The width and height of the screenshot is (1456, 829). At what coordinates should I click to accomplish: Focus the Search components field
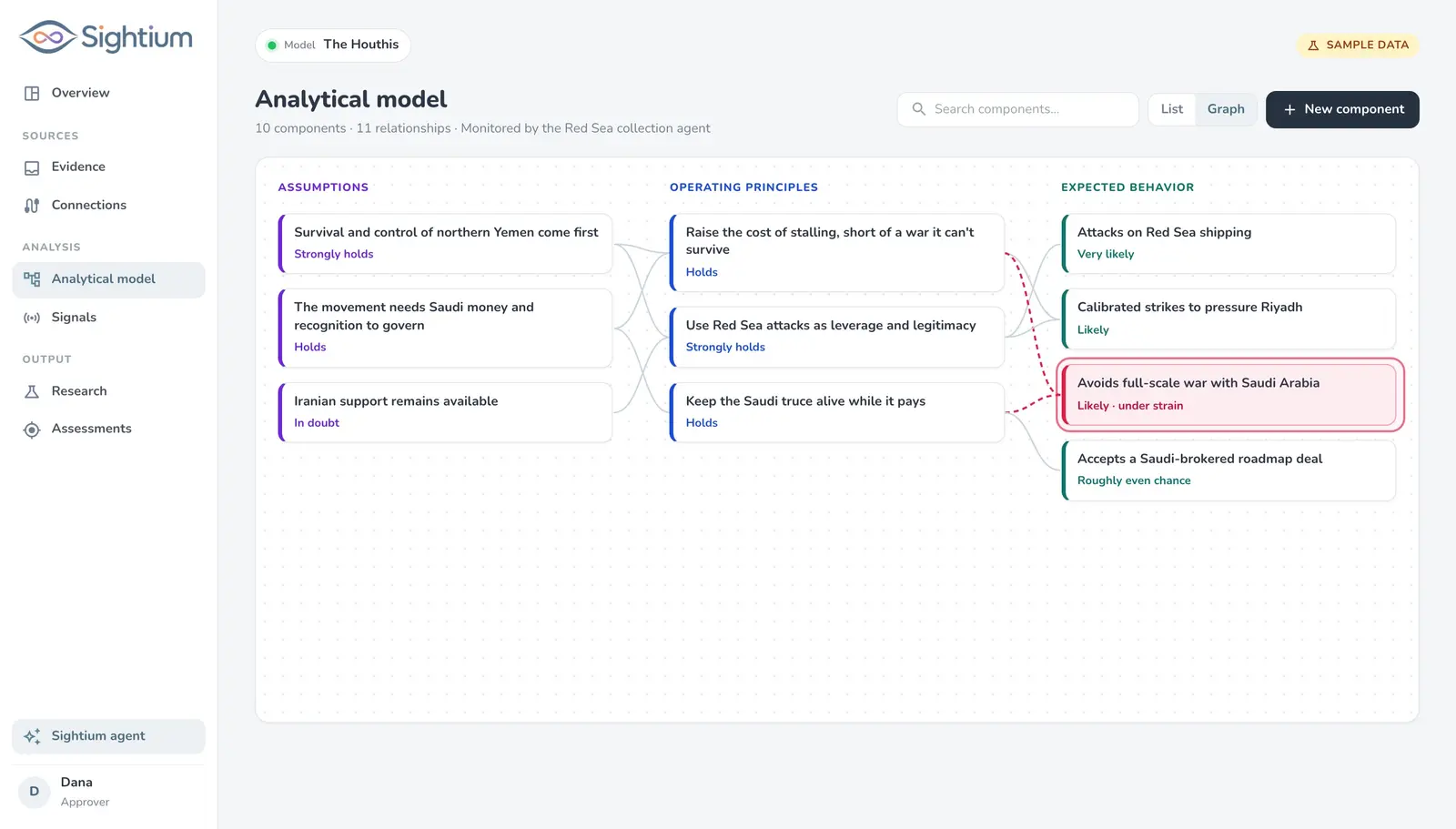pos(1017,109)
